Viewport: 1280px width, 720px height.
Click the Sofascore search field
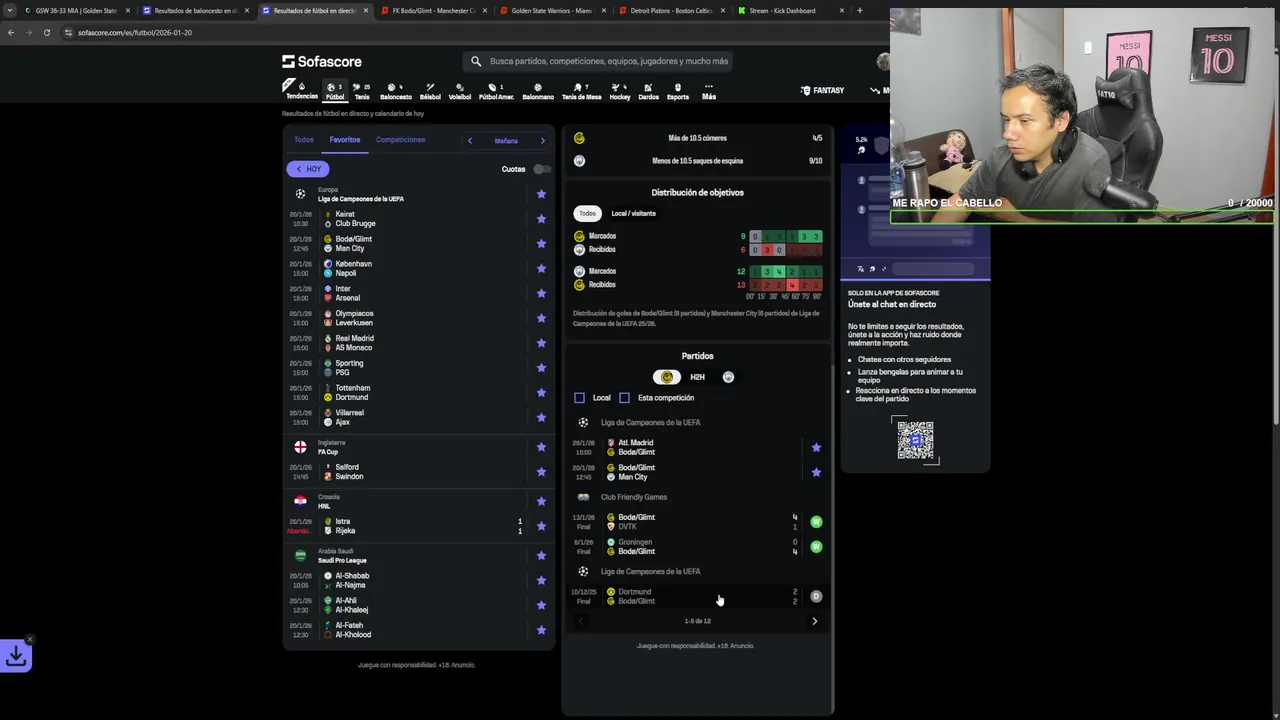[x=600, y=61]
